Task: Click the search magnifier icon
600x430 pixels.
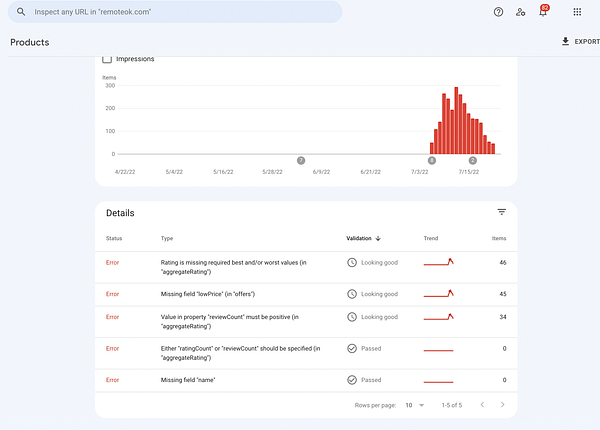Action: tap(20, 12)
